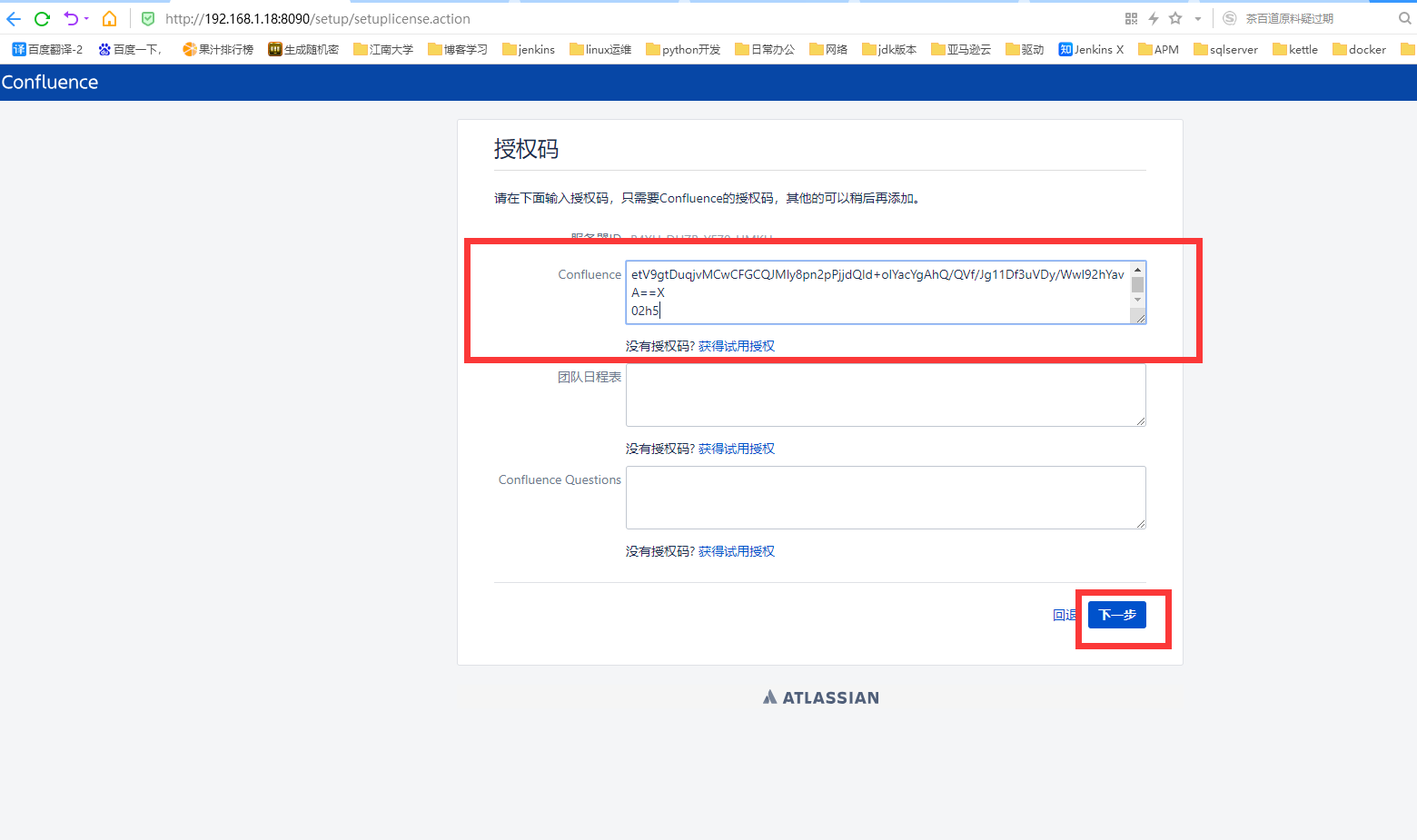The image size is (1417, 840).
Task: Click the blue 下一步 next button
Action: pos(1117,615)
